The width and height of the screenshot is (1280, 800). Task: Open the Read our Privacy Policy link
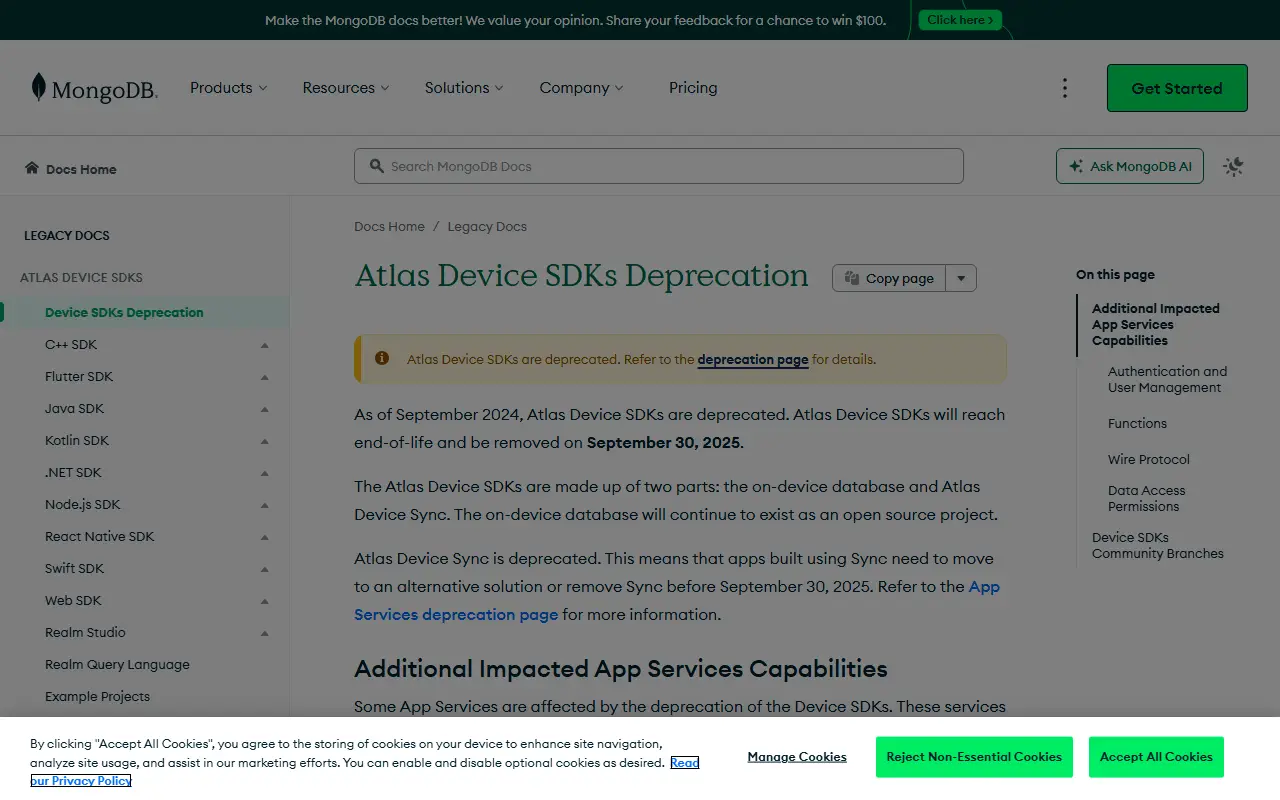click(x=684, y=763)
